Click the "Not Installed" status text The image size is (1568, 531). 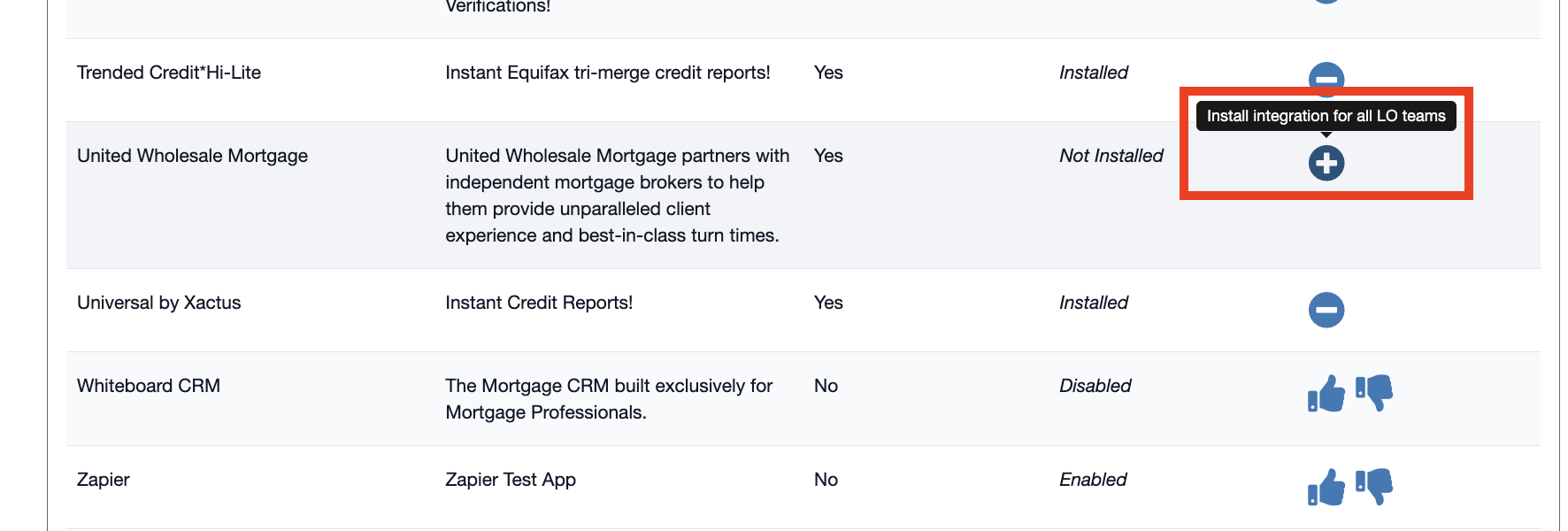[1111, 156]
